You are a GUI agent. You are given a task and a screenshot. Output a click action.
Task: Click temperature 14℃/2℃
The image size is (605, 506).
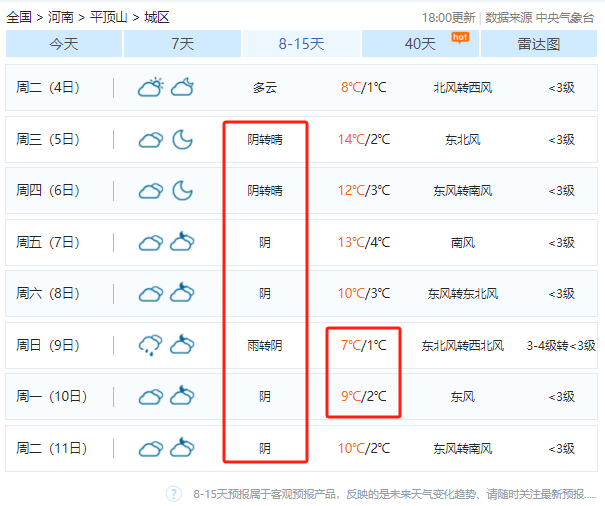coord(364,139)
